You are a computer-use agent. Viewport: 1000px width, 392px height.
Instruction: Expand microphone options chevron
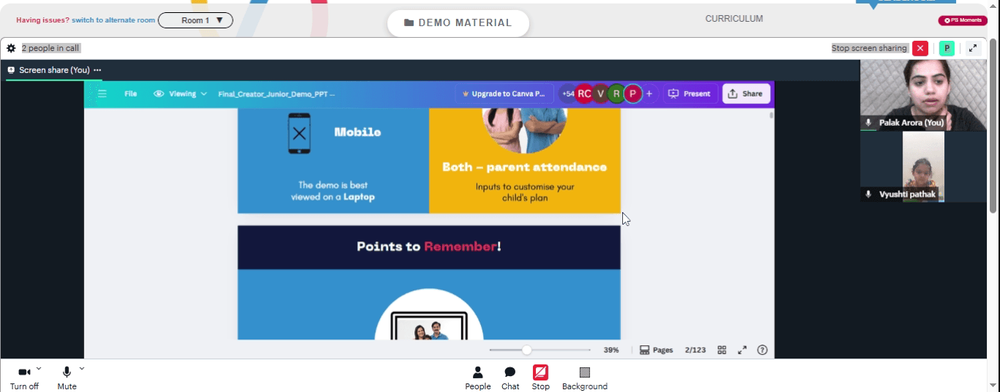(82, 368)
